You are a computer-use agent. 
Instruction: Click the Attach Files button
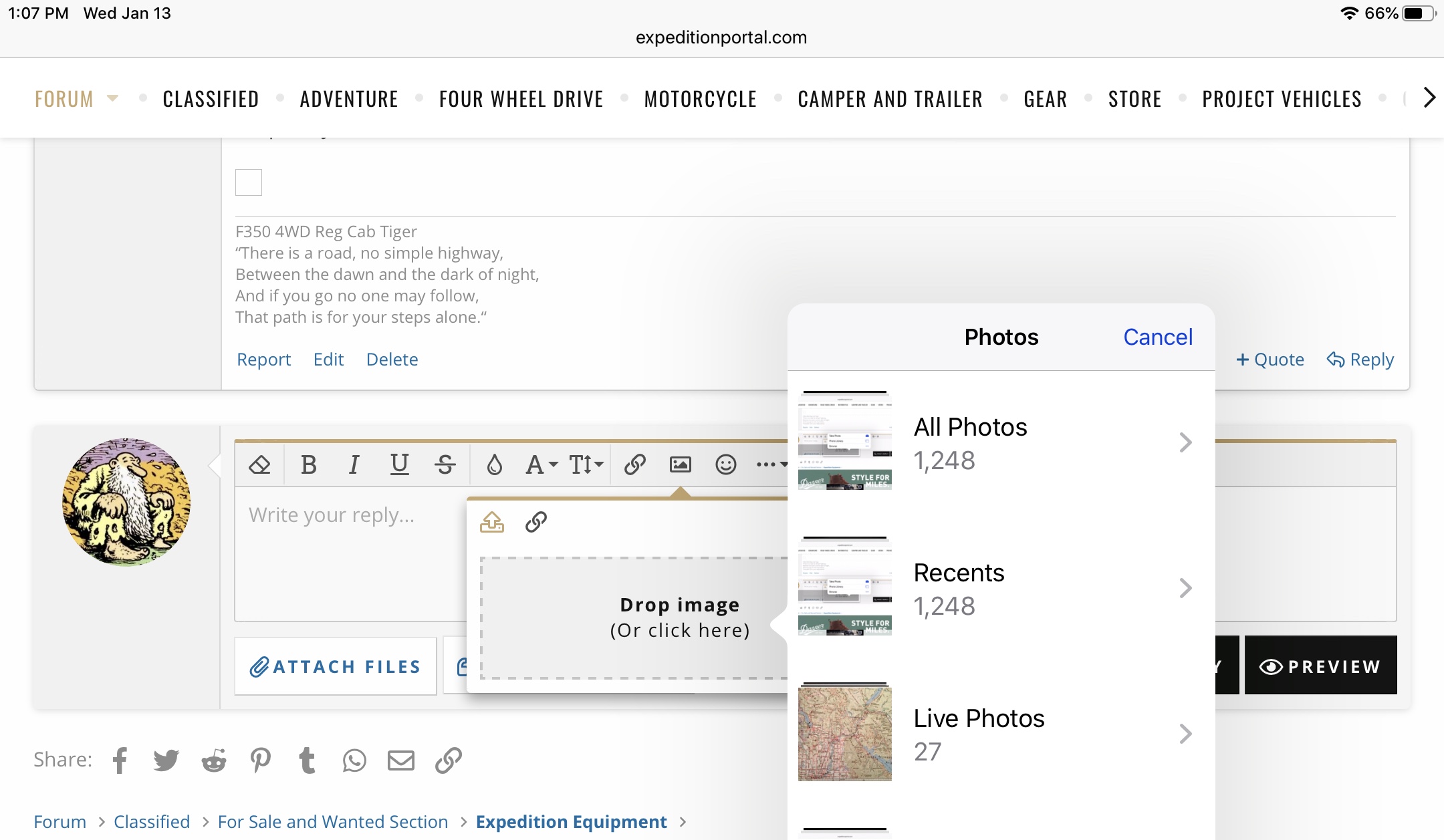coord(336,666)
